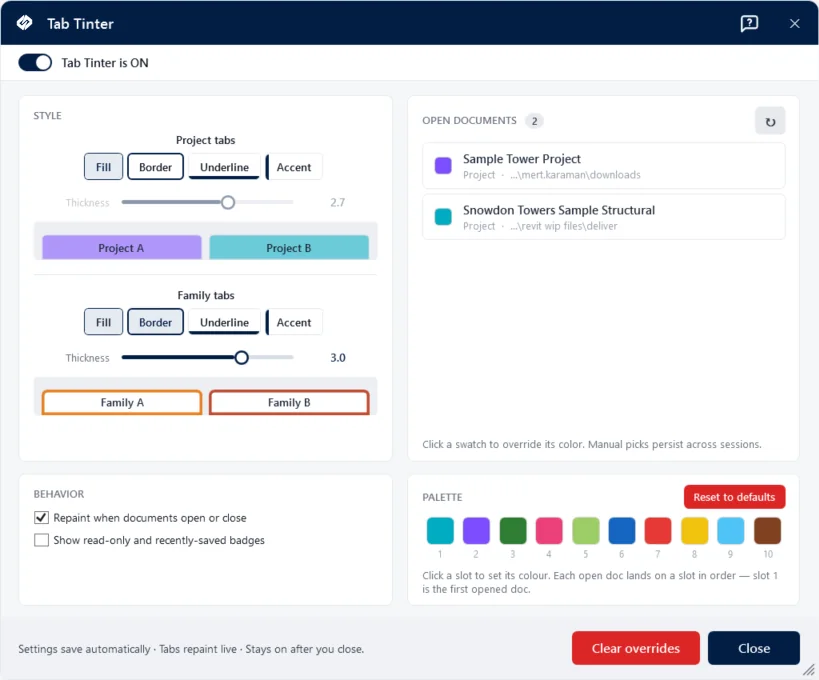Set colour of palette slot 3 dark green

coord(512,531)
